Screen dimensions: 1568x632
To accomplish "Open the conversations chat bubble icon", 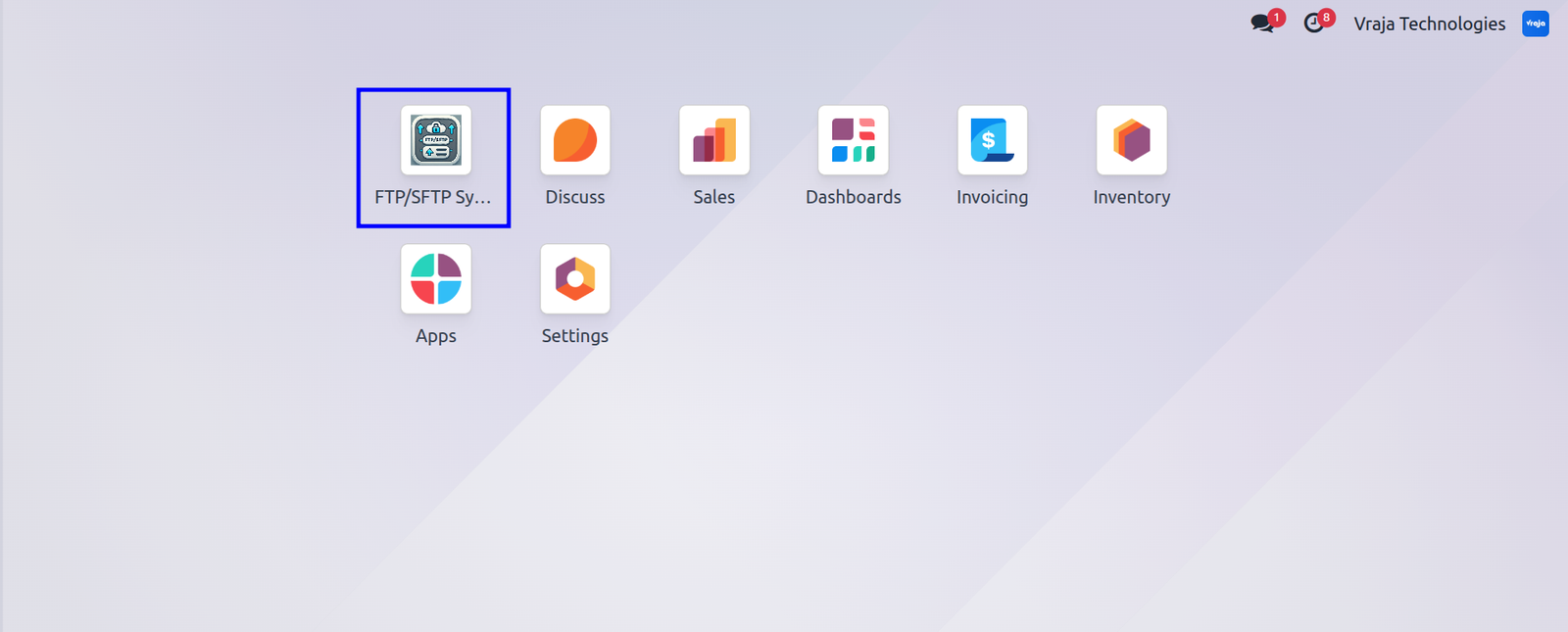I will pyautogui.click(x=1264, y=23).
